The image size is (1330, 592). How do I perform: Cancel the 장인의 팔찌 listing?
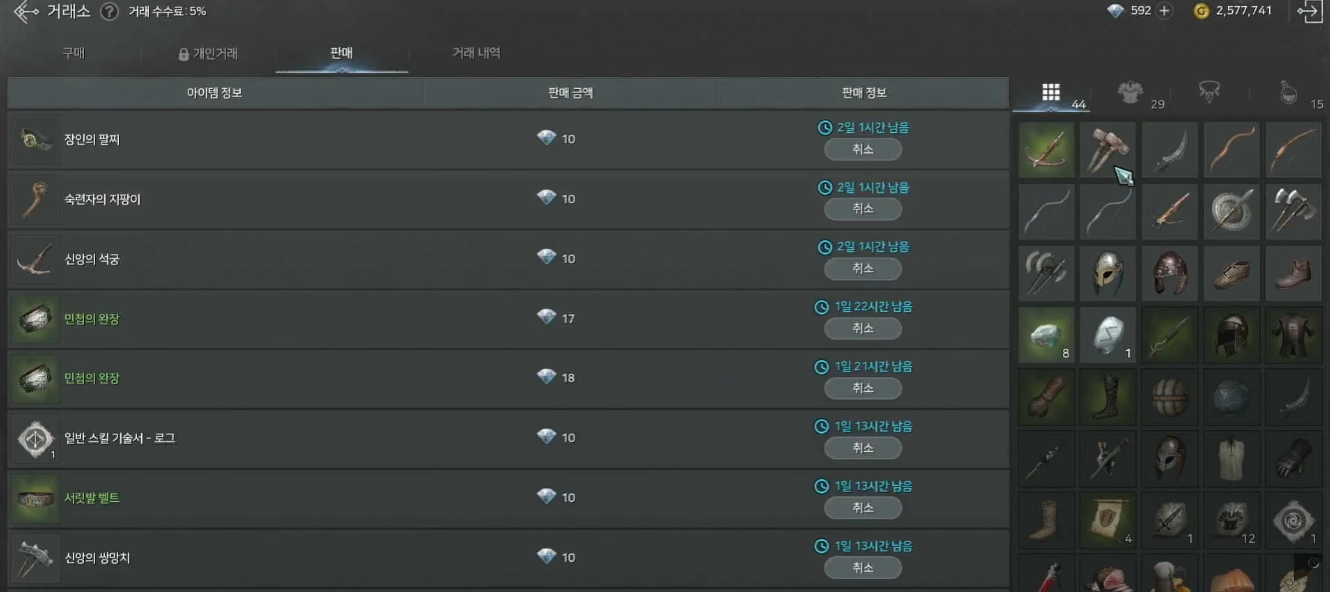[863, 149]
